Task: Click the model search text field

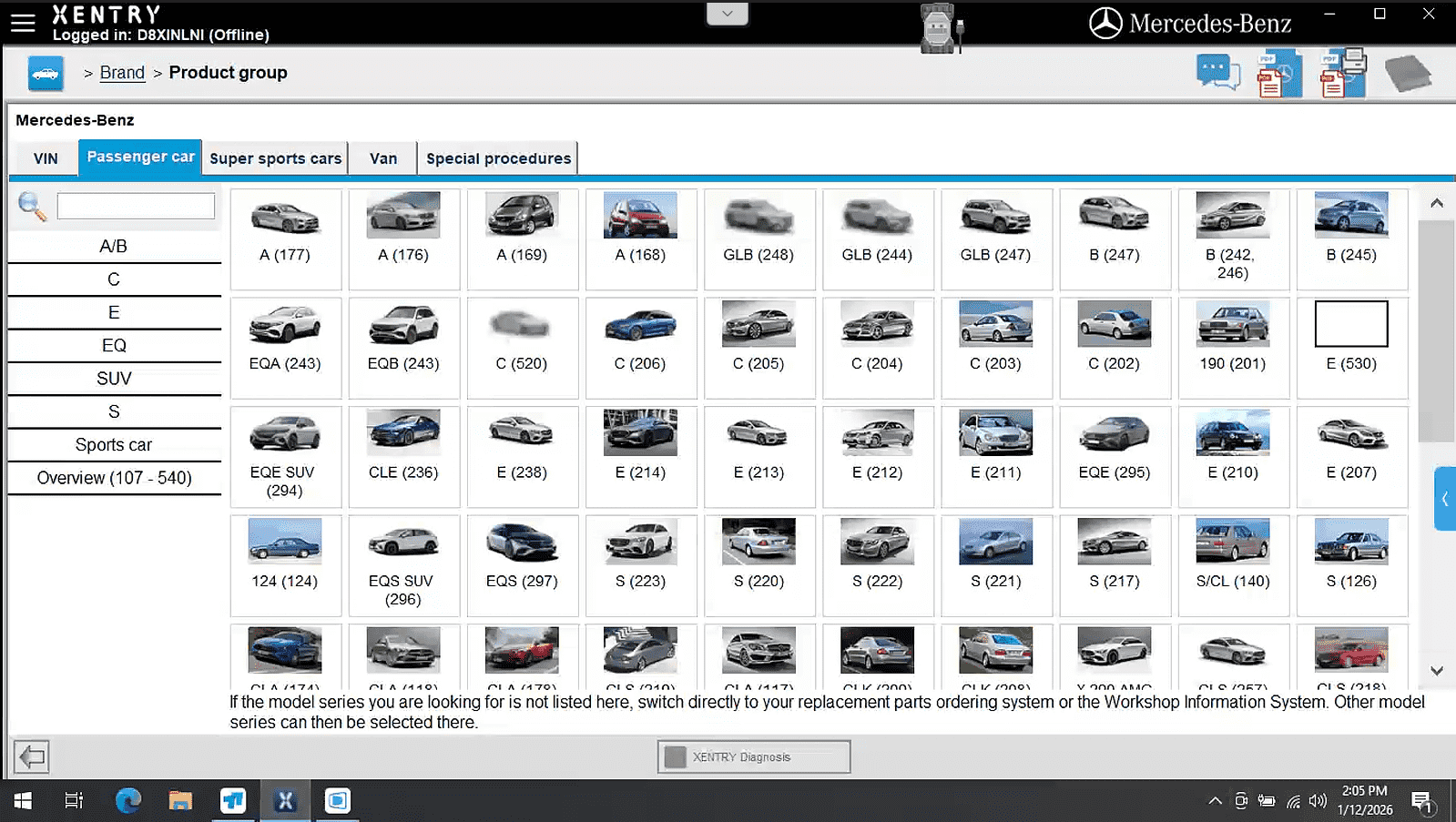Action: pos(136,206)
